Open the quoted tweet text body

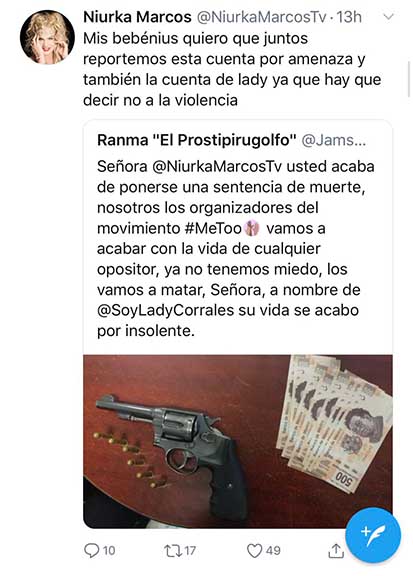(x=236, y=249)
